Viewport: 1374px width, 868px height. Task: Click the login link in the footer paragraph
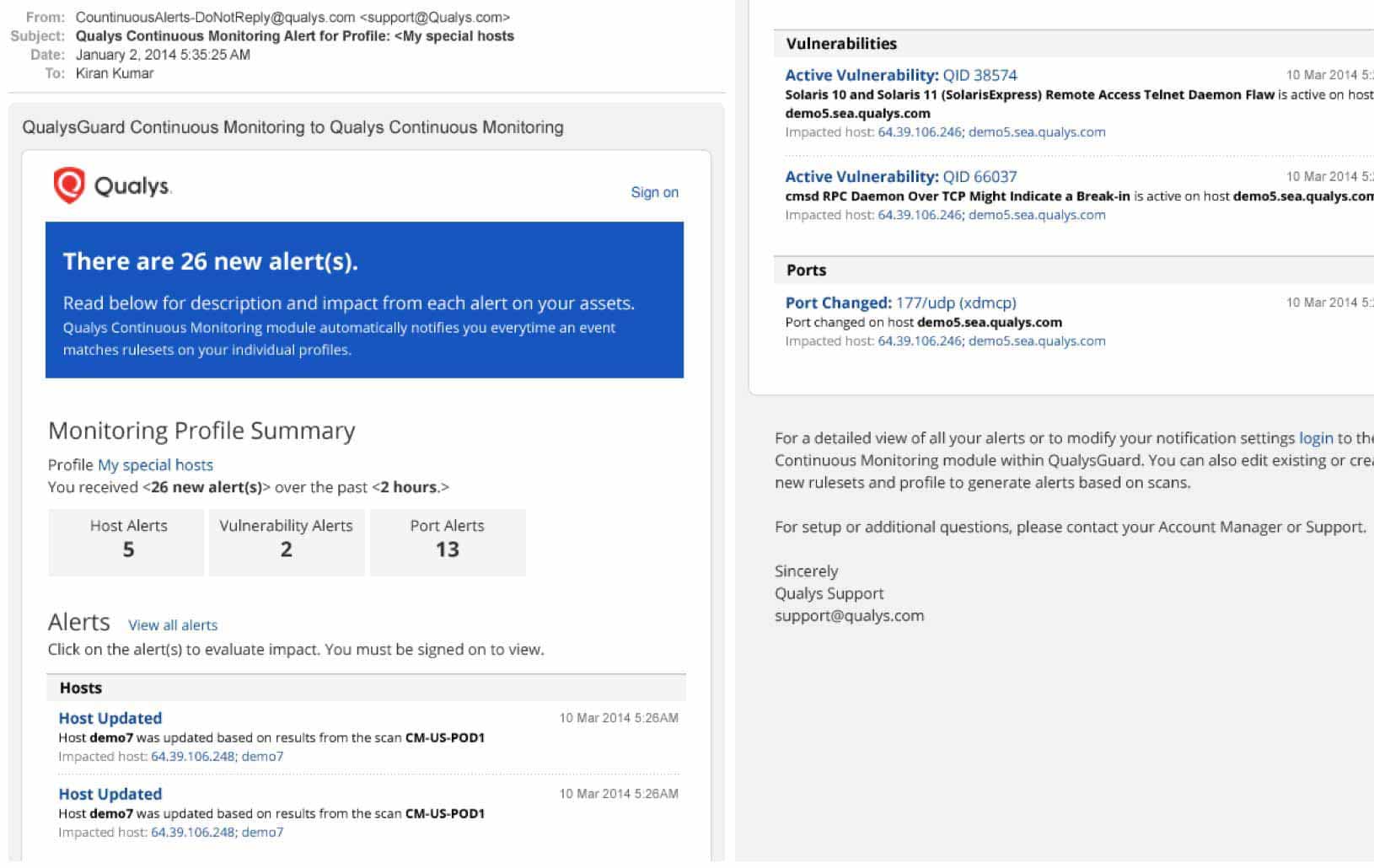pyautogui.click(x=1317, y=438)
